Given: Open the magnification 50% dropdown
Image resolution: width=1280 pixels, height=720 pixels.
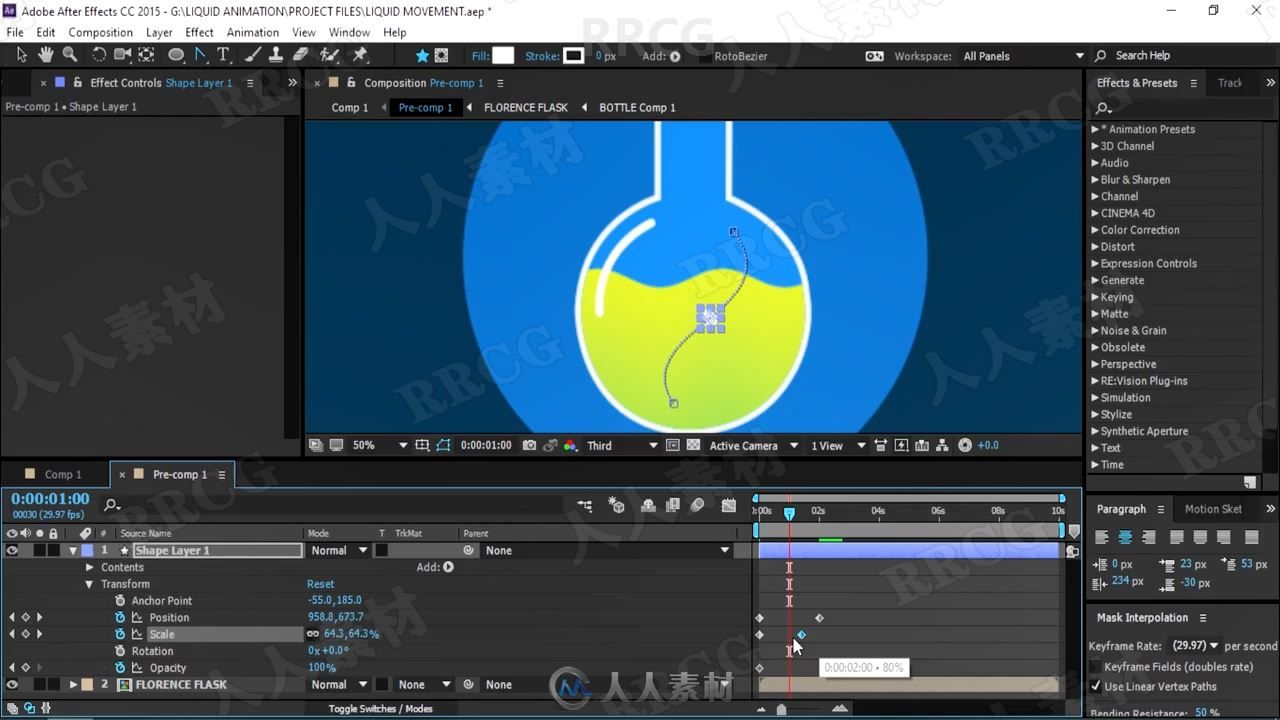Looking at the screenshot, I should [x=381, y=446].
